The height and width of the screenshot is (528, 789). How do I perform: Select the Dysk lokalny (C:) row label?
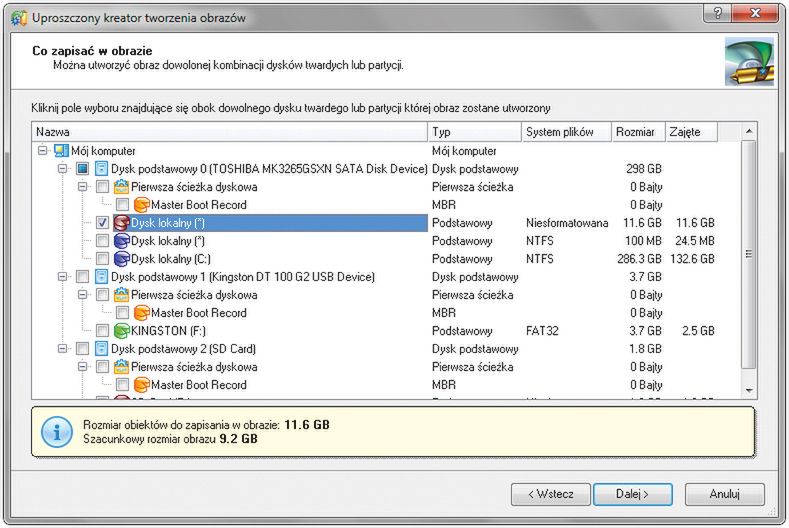tap(171, 259)
